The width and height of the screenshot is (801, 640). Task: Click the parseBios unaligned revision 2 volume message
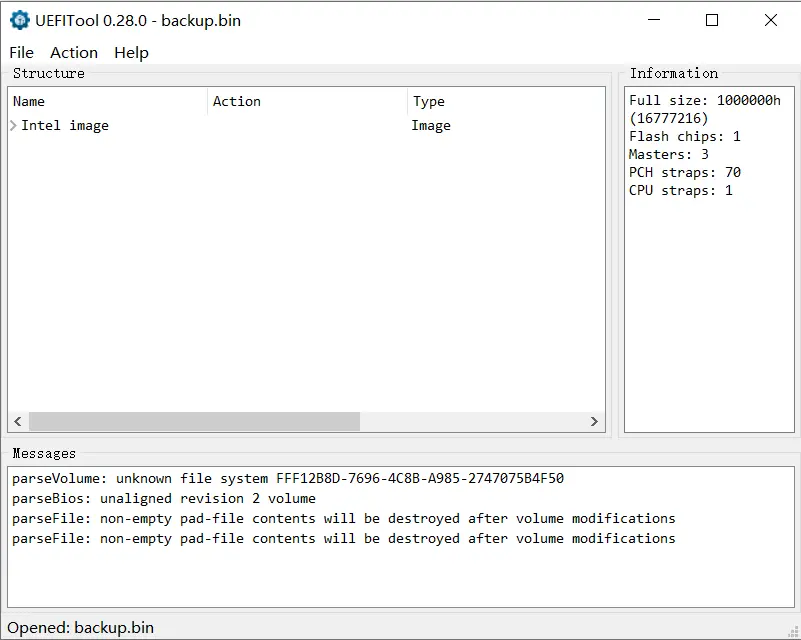pyautogui.click(x=164, y=499)
